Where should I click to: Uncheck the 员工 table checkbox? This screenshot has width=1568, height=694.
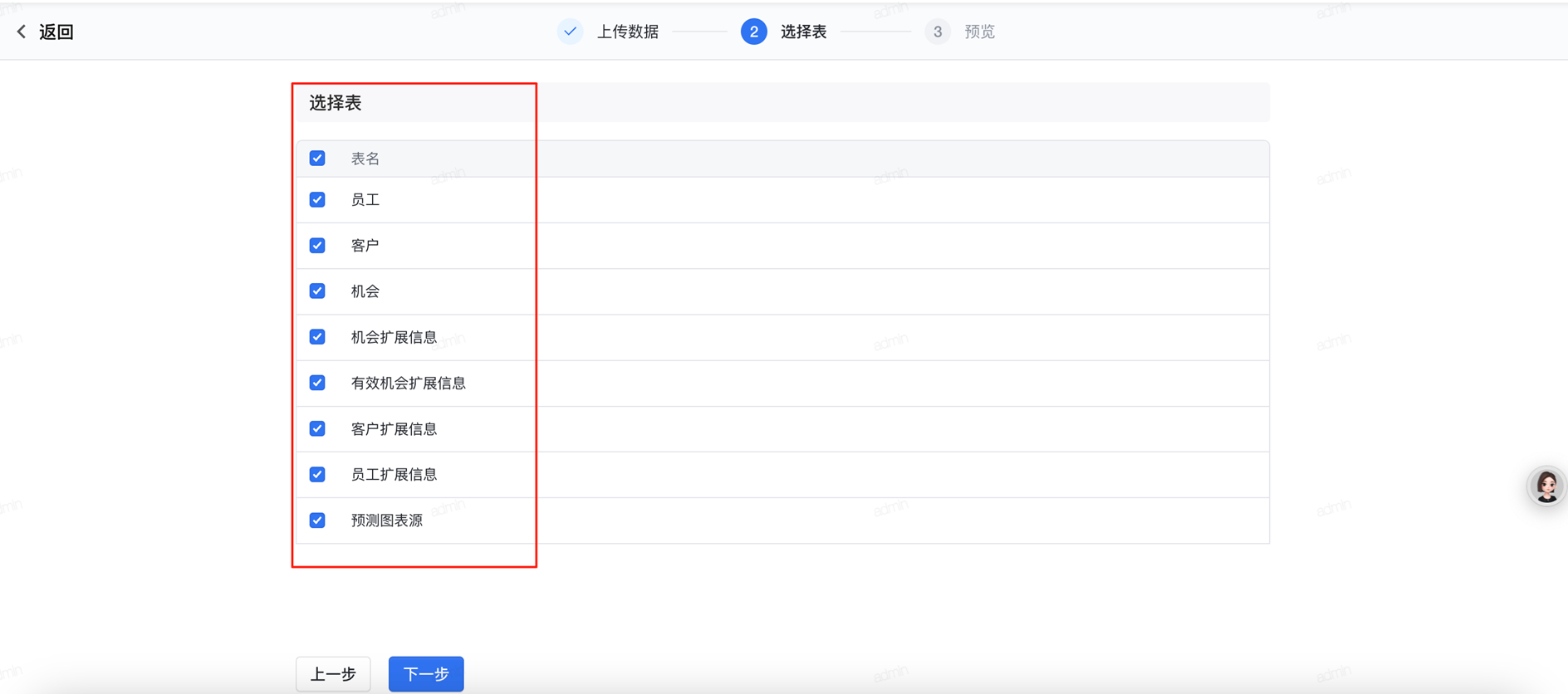(317, 200)
